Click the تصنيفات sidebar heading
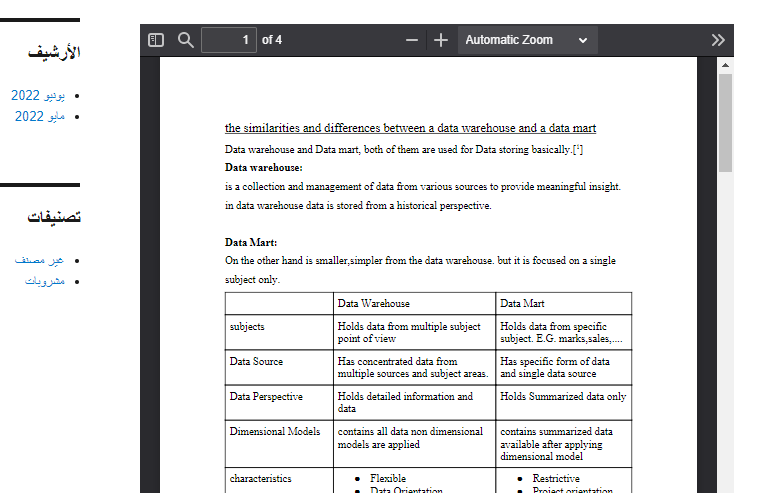762x493 pixels. click(x=54, y=217)
